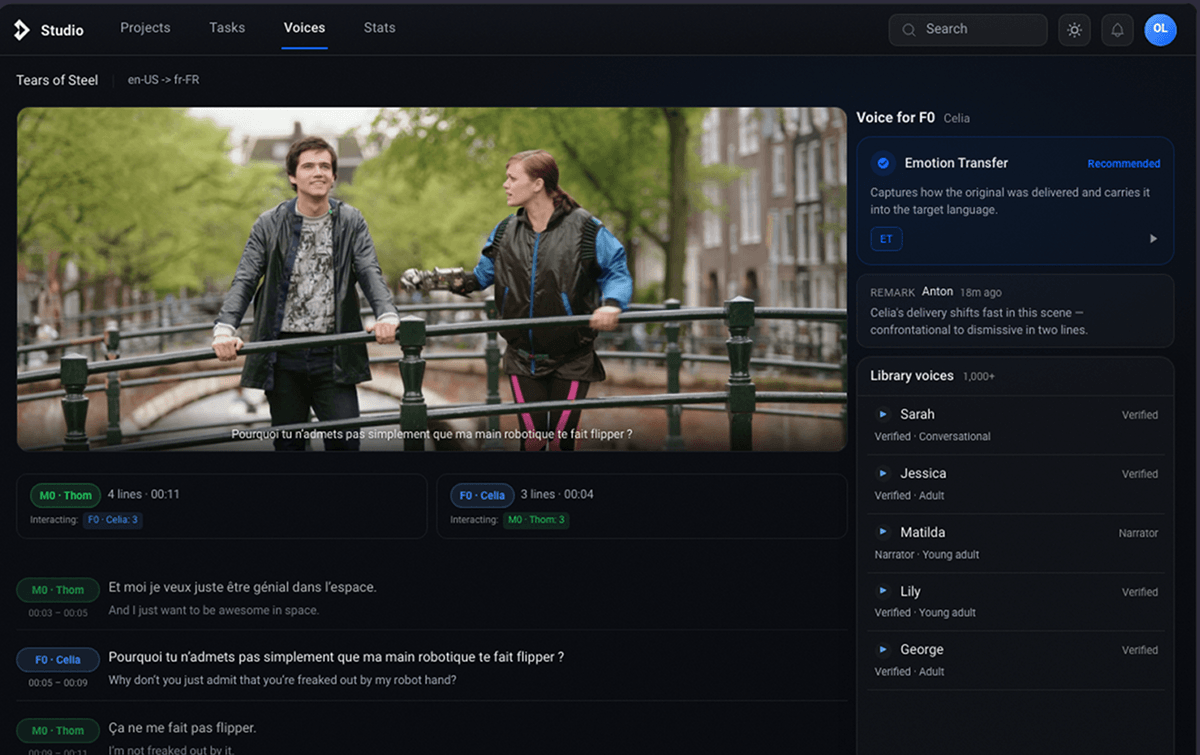Select line 'Ça ne me fait pas flipper.'
Viewport: 1200px width, 755px height.
[x=183, y=728]
